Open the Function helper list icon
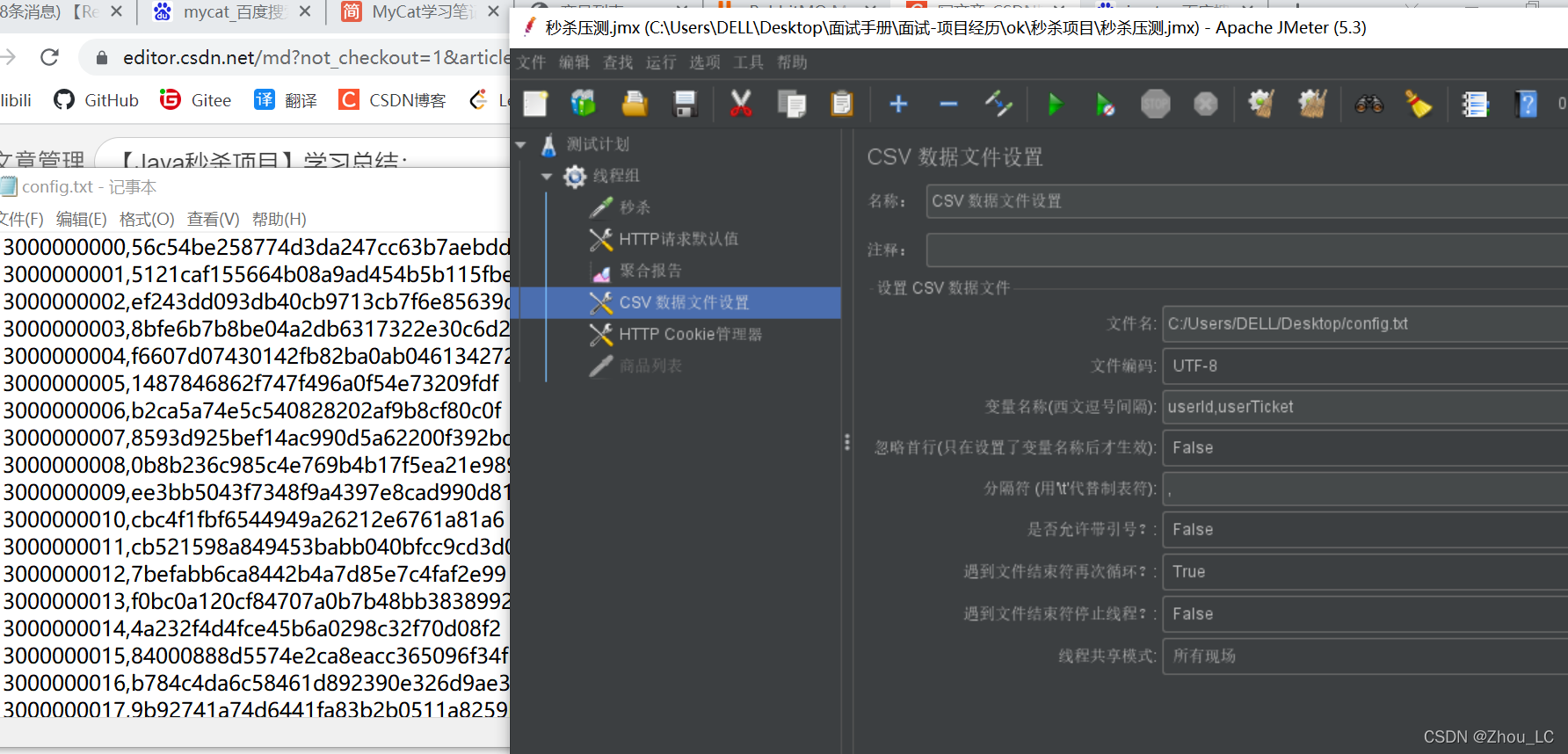 pyautogui.click(x=1475, y=104)
